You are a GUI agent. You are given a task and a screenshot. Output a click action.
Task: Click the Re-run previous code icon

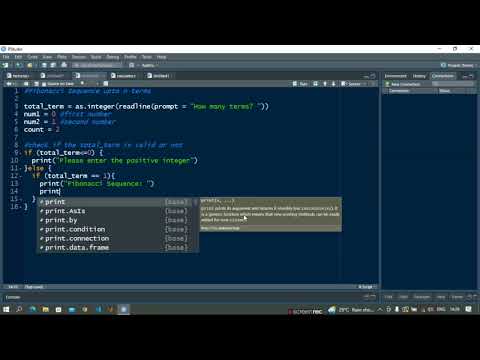[315, 84]
